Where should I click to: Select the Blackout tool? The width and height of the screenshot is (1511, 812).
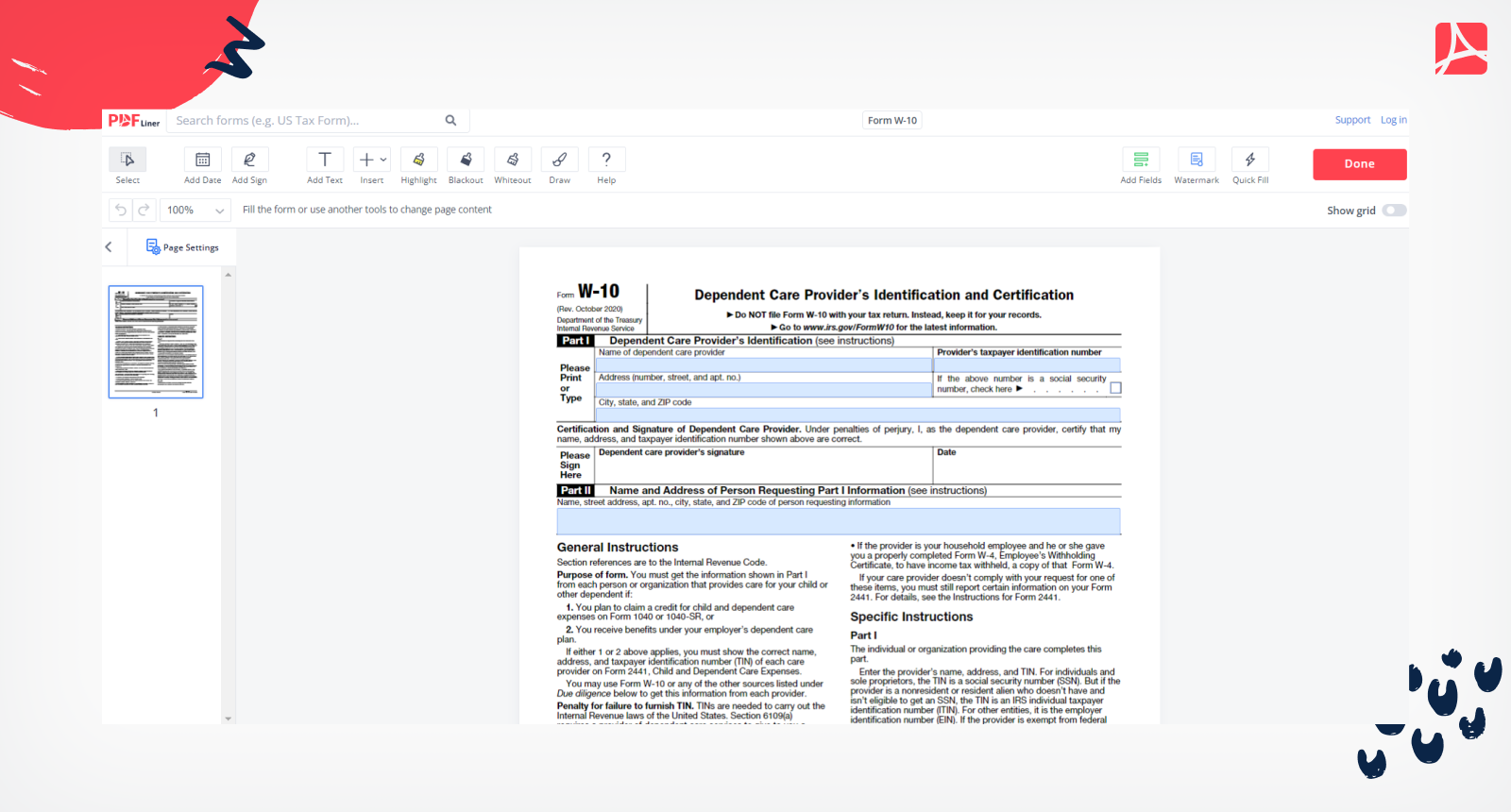(466, 160)
